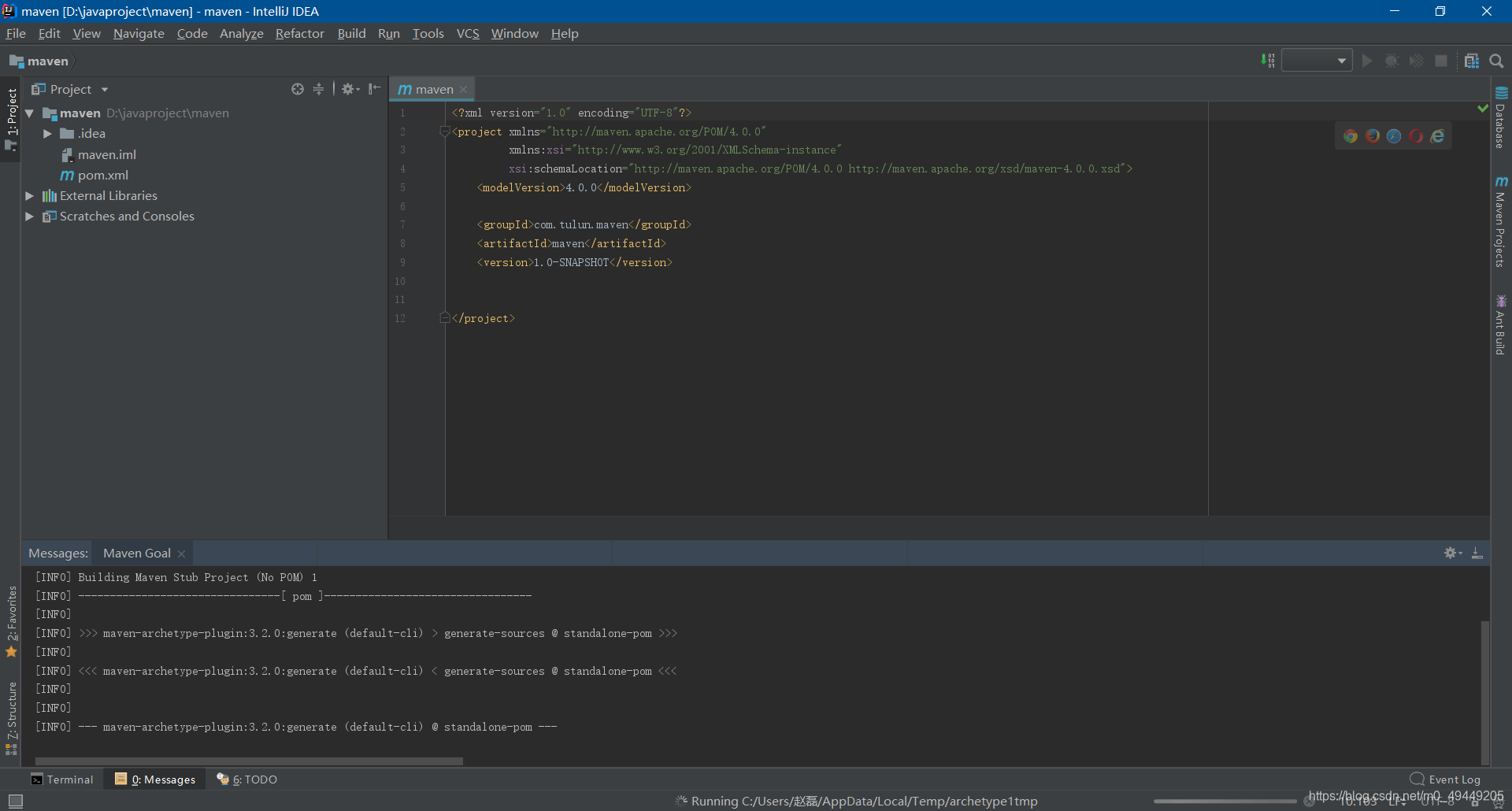Expand External Libraries node
Image resolution: width=1512 pixels, height=811 pixels.
pyautogui.click(x=30, y=195)
